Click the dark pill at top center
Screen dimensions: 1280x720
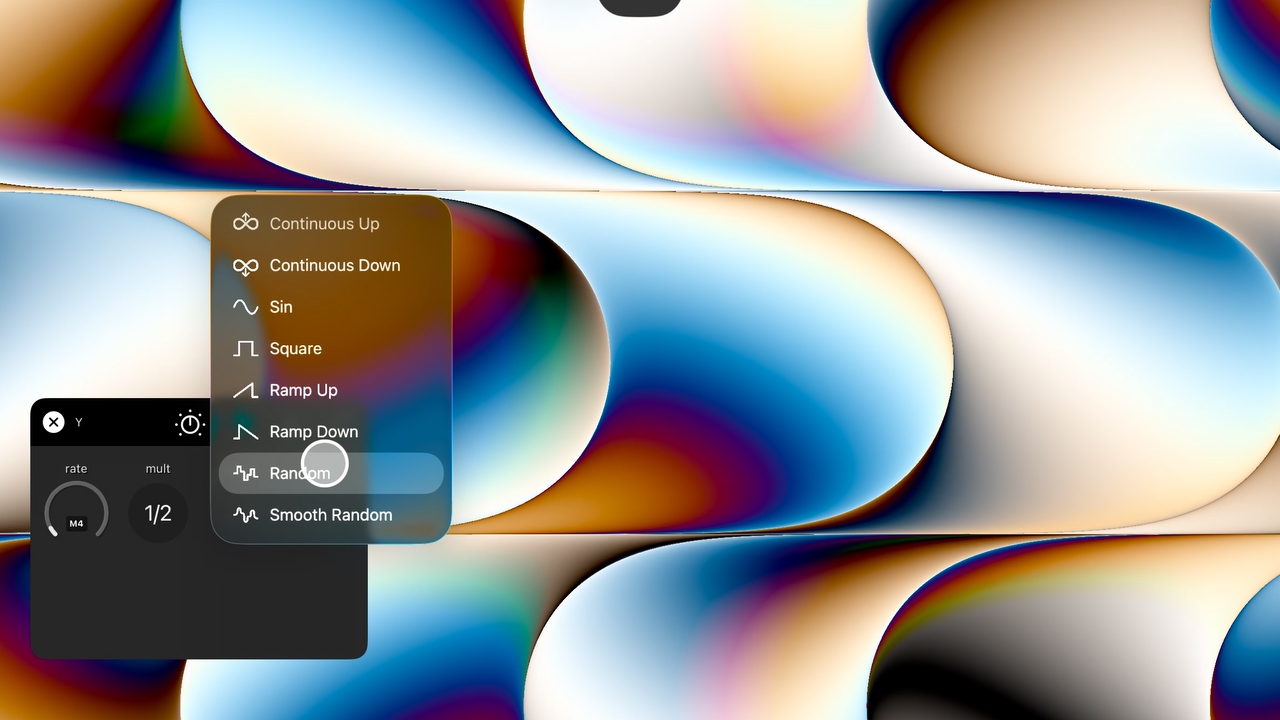(640, 7)
